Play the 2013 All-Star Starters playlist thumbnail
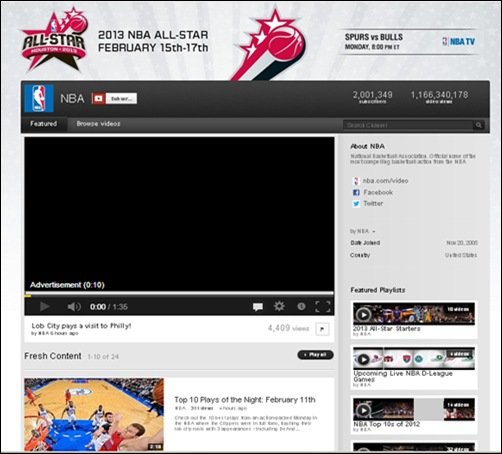This screenshot has width=502, height=454. tap(414, 314)
